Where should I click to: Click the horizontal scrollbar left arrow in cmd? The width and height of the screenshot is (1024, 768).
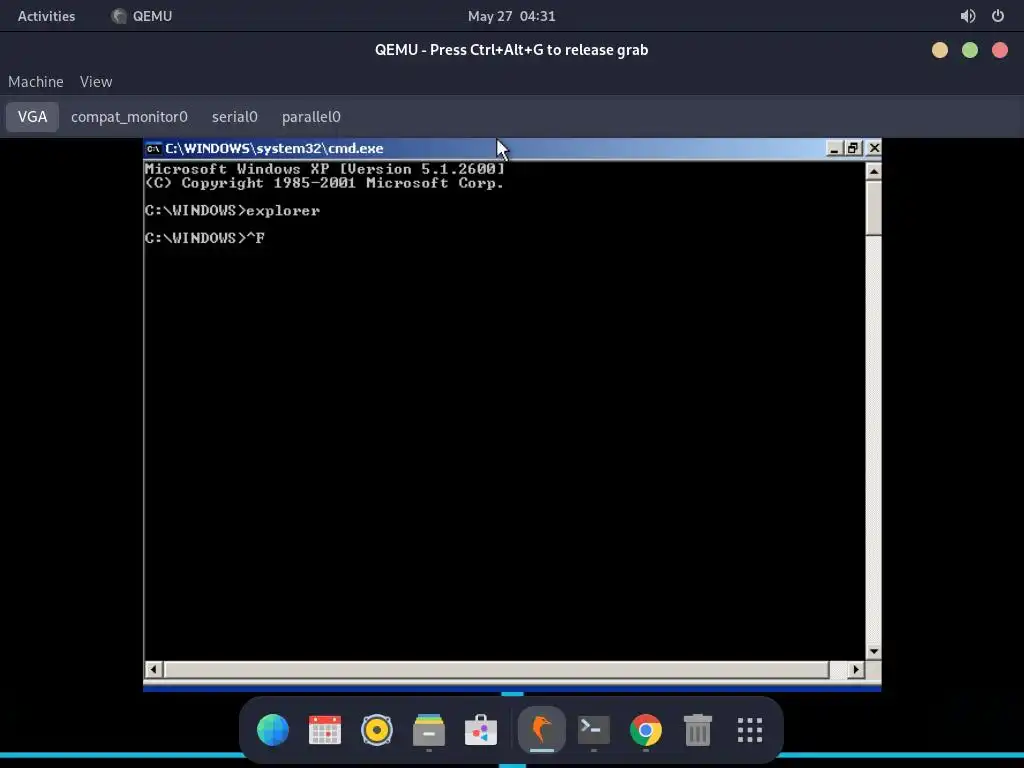tap(153, 669)
